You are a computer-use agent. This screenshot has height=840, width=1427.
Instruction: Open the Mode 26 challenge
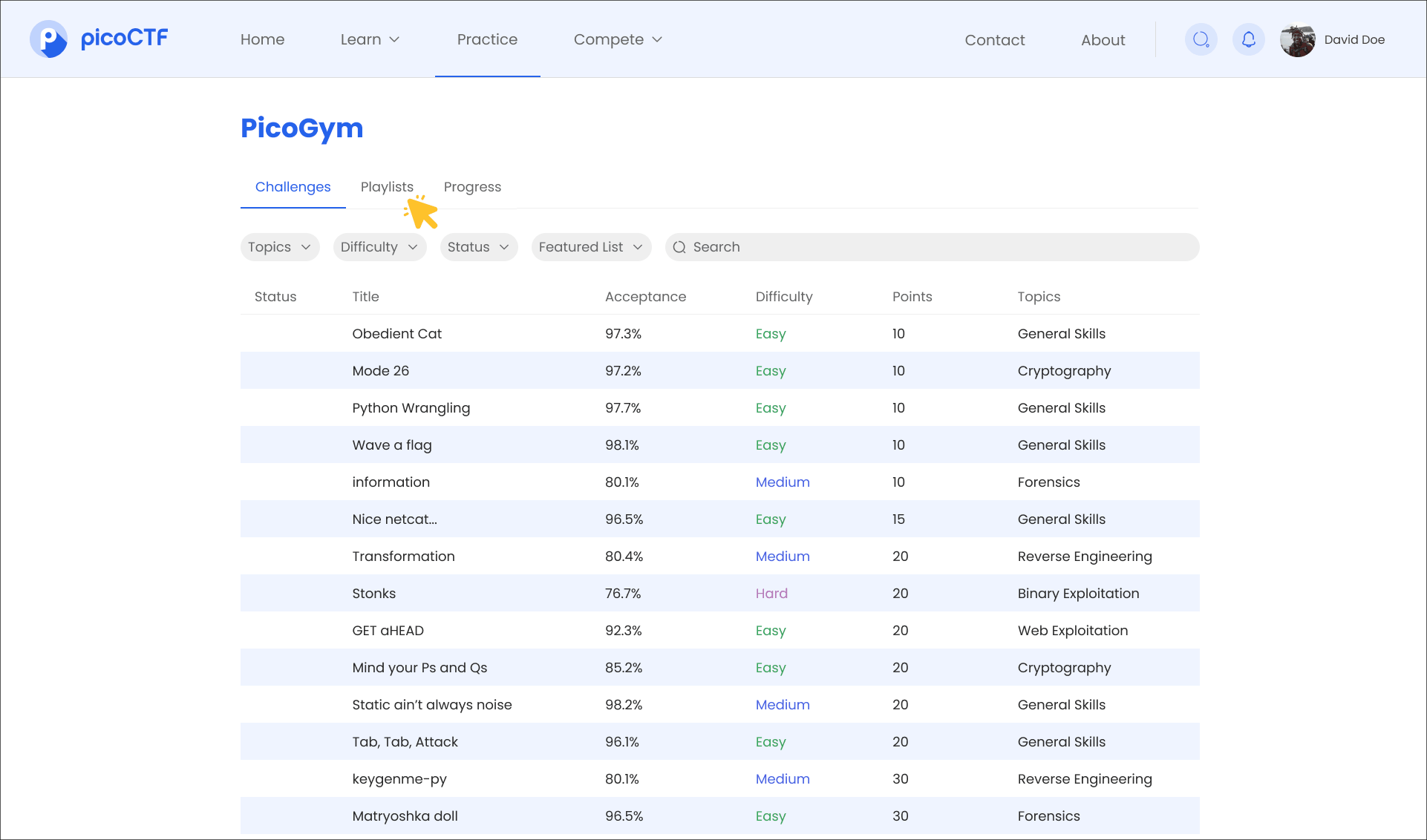pos(380,371)
